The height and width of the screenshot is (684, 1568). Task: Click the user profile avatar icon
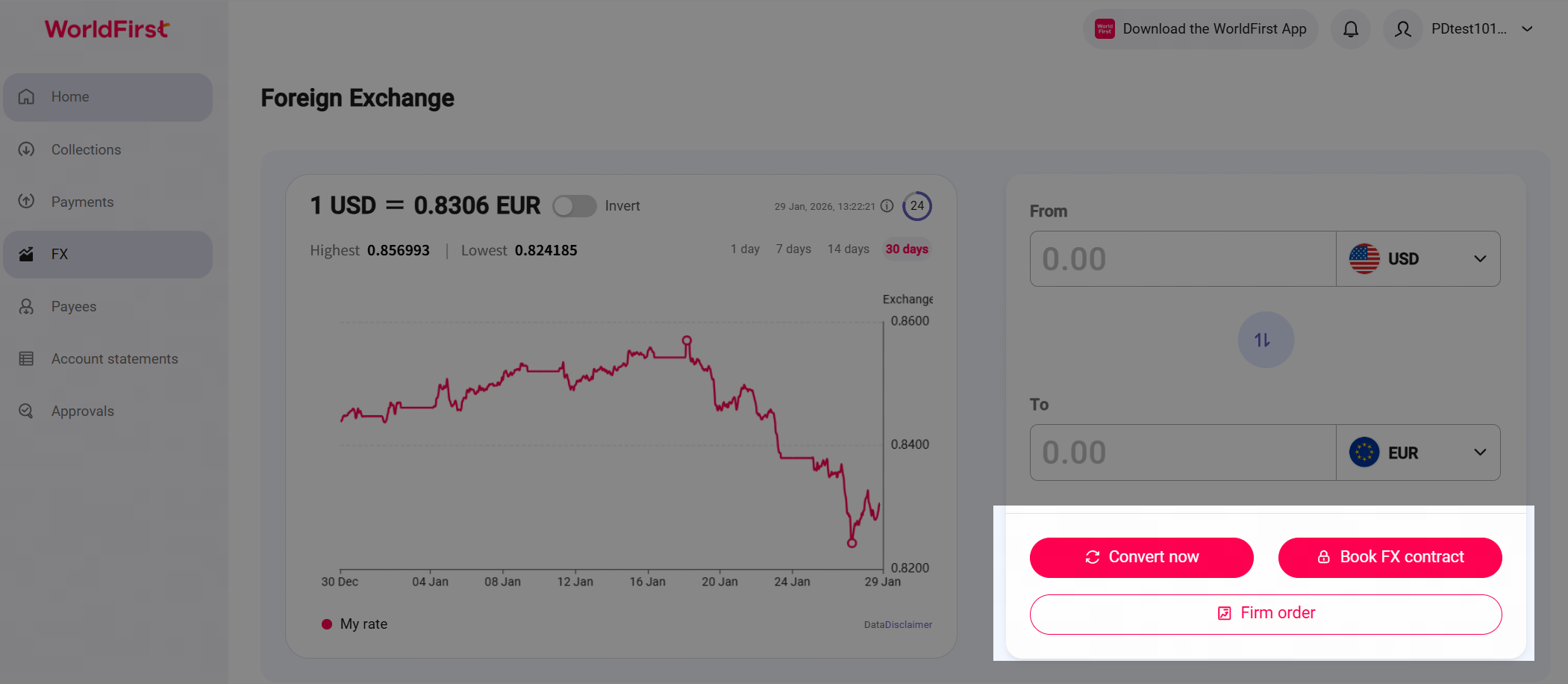click(1402, 29)
